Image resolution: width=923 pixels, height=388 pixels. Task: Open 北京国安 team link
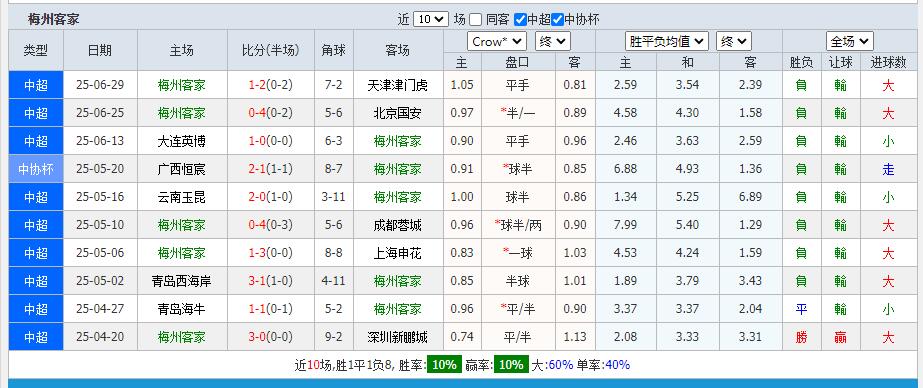pyautogui.click(x=397, y=113)
